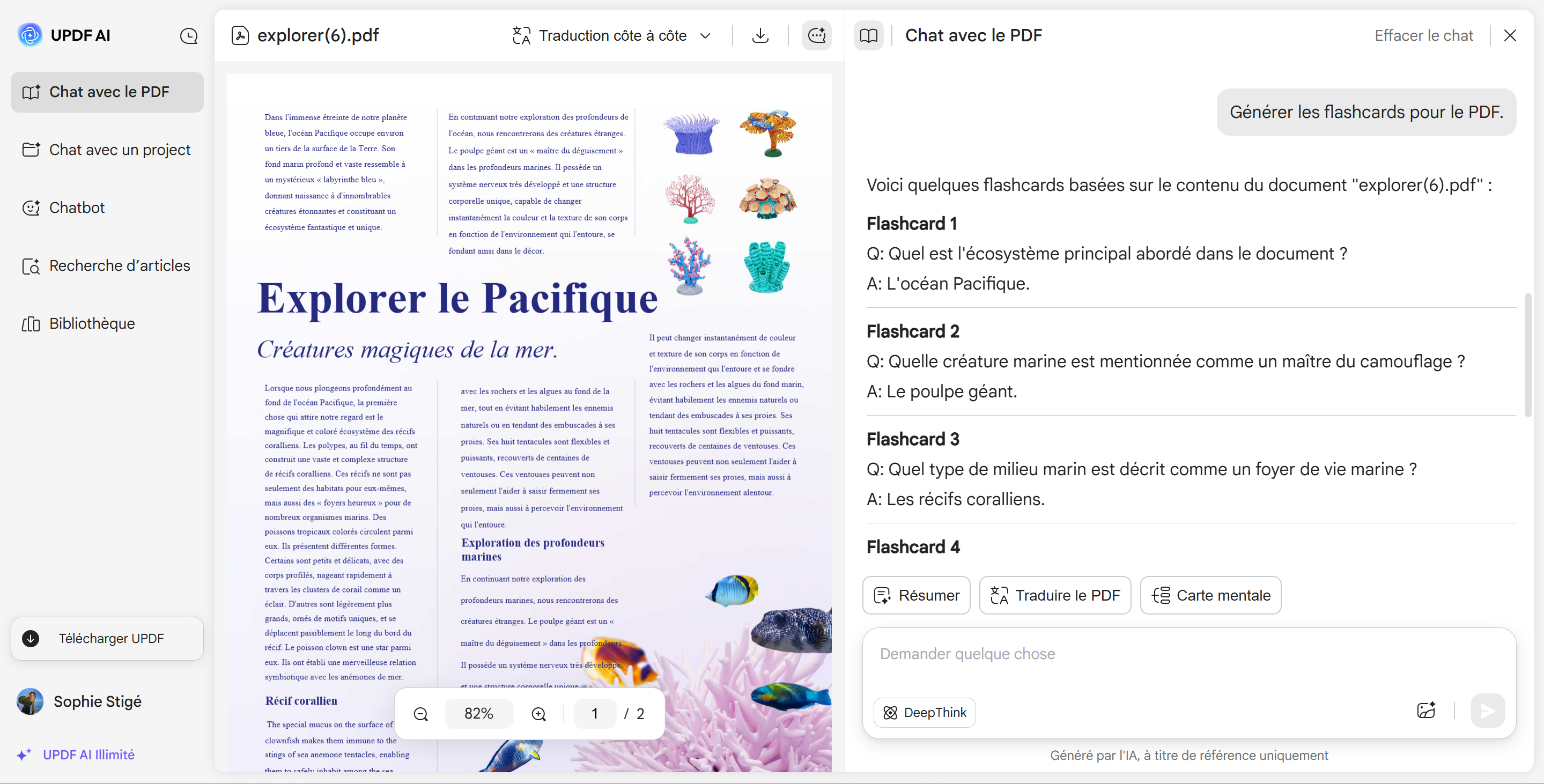This screenshot has width=1544, height=784.
Task: Click answer text Le poulpe géant
Action: point(952,391)
